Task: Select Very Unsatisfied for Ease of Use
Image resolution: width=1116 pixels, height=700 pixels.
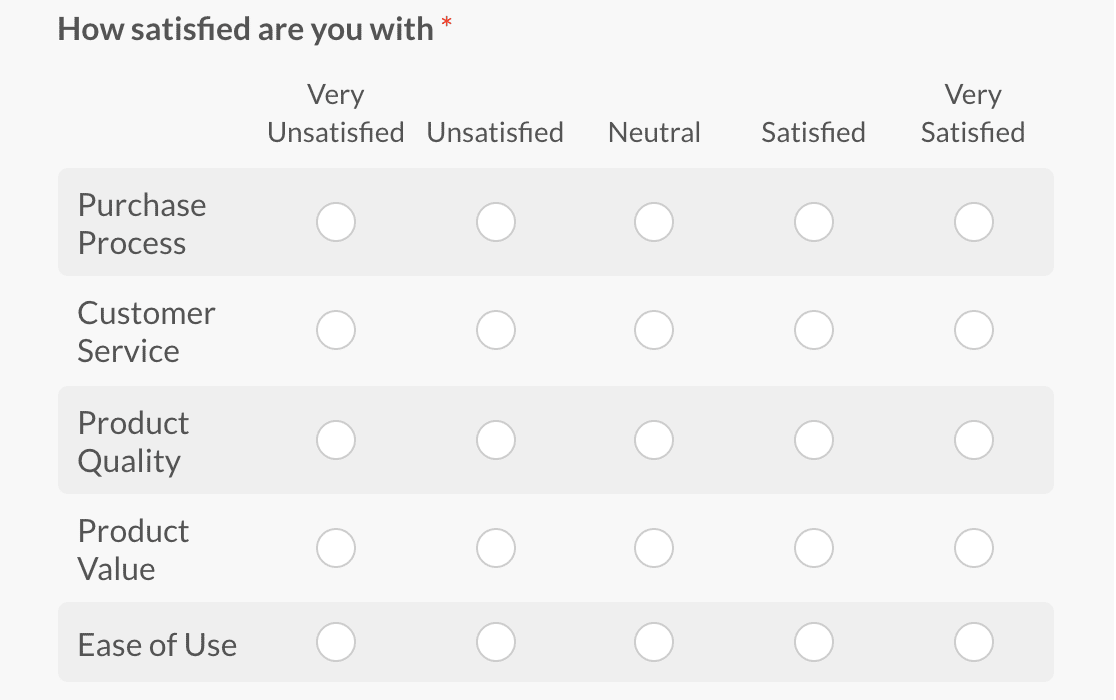Action: [336, 642]
